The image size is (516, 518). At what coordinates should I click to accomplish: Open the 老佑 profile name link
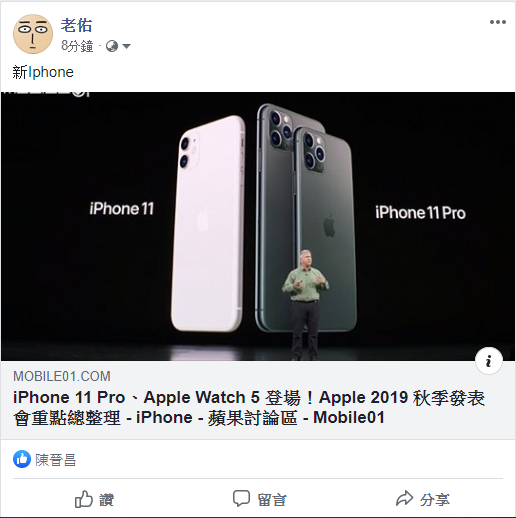tap(76, 25)
